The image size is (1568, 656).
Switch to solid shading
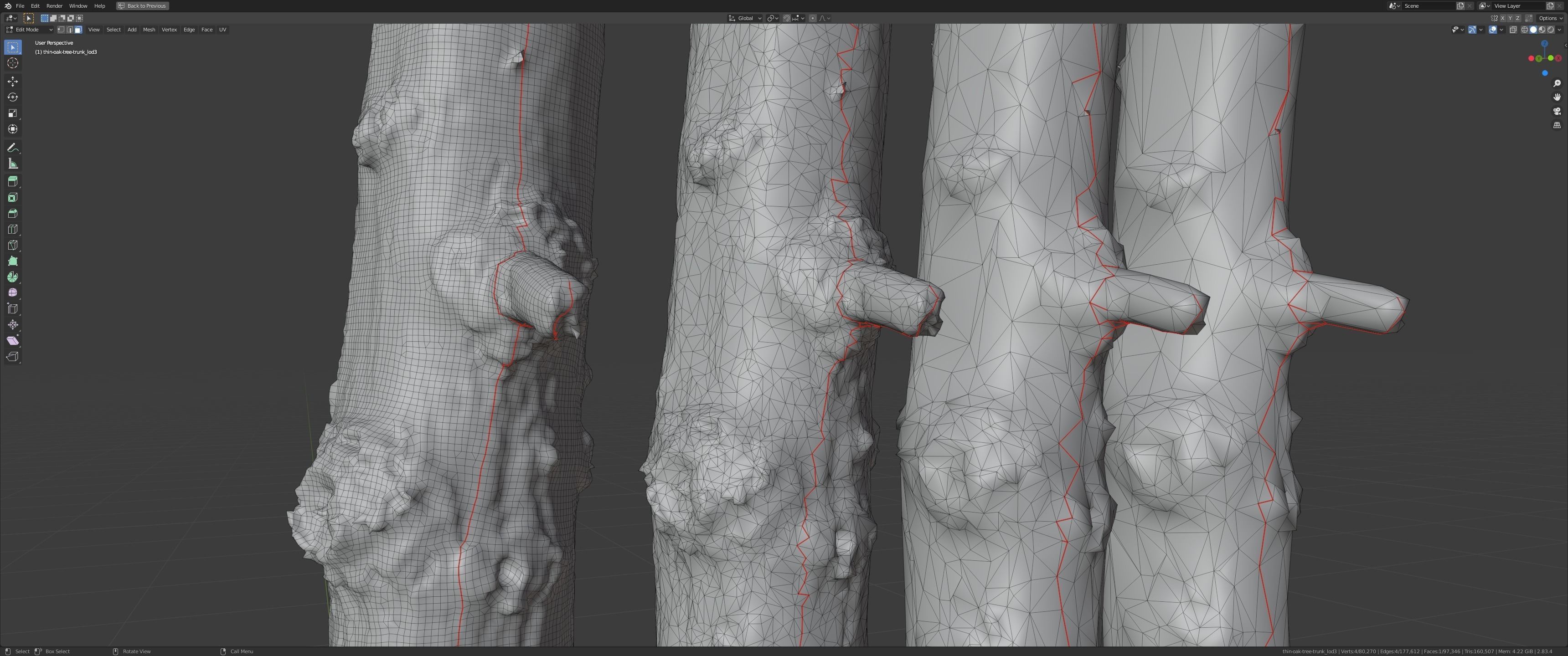(1533, 29)
